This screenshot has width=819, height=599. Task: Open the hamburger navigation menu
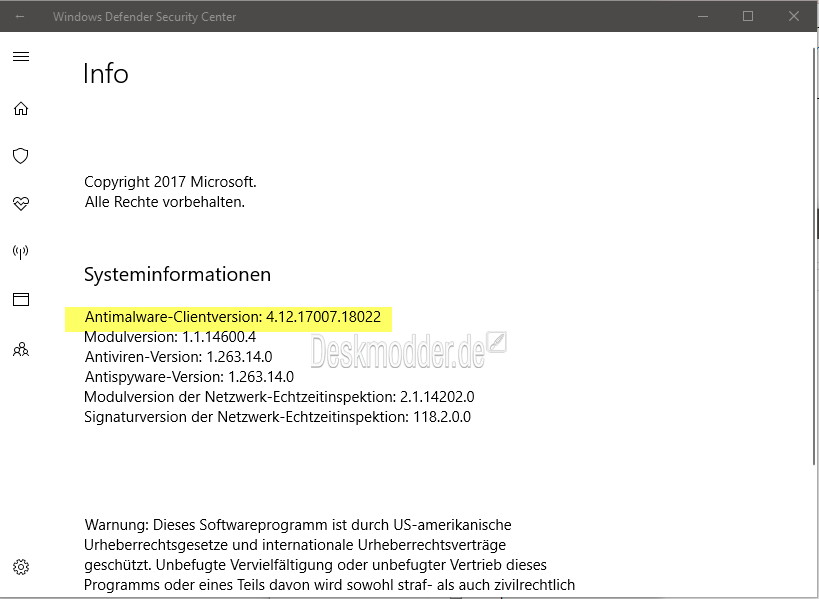21,56
